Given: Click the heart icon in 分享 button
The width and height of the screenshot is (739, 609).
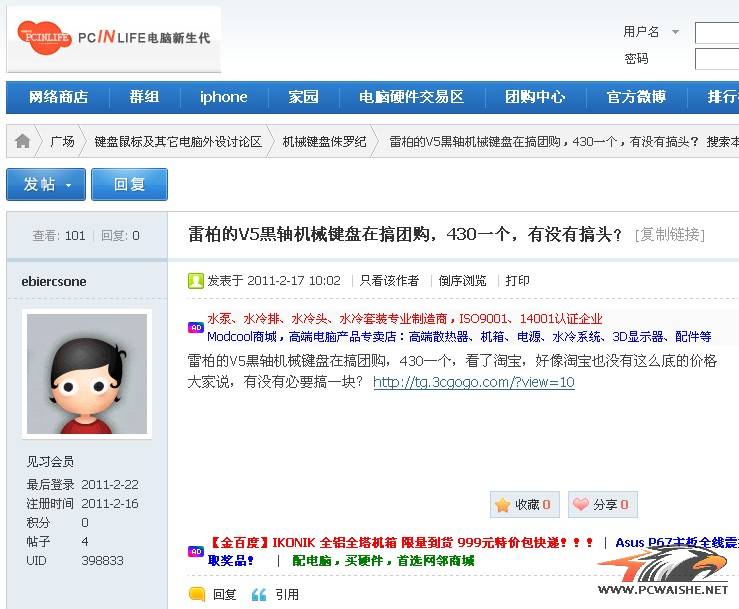Looking at the screenshot, I should (581, 504).
